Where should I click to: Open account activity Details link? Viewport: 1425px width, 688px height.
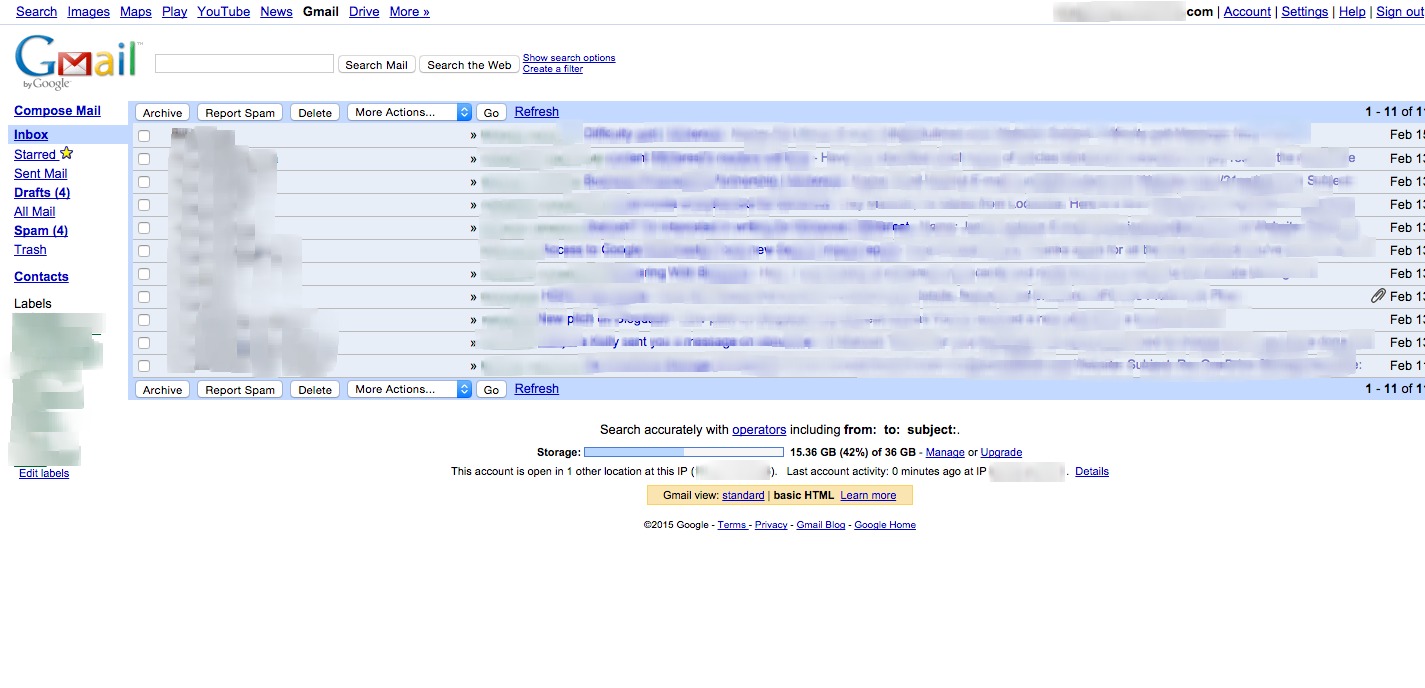pos(1092,472)
